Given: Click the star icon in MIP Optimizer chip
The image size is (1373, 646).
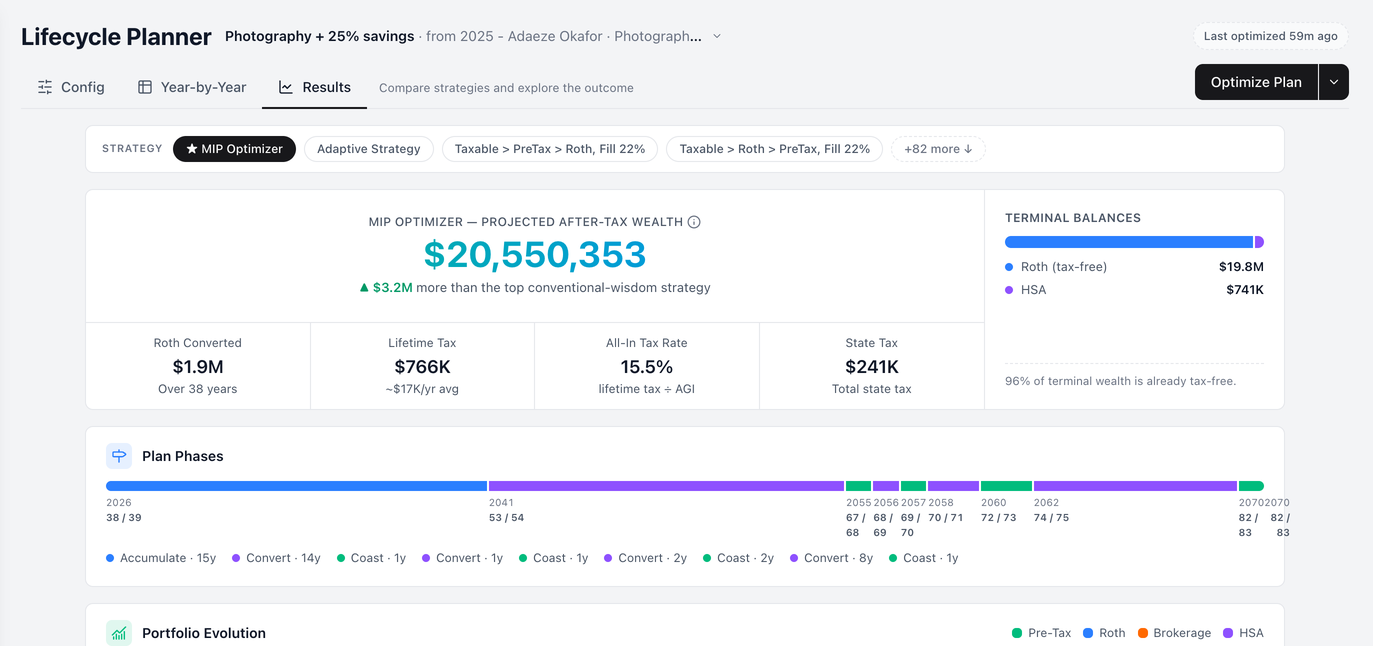Looking at the screenshot, I should point(192,149).
